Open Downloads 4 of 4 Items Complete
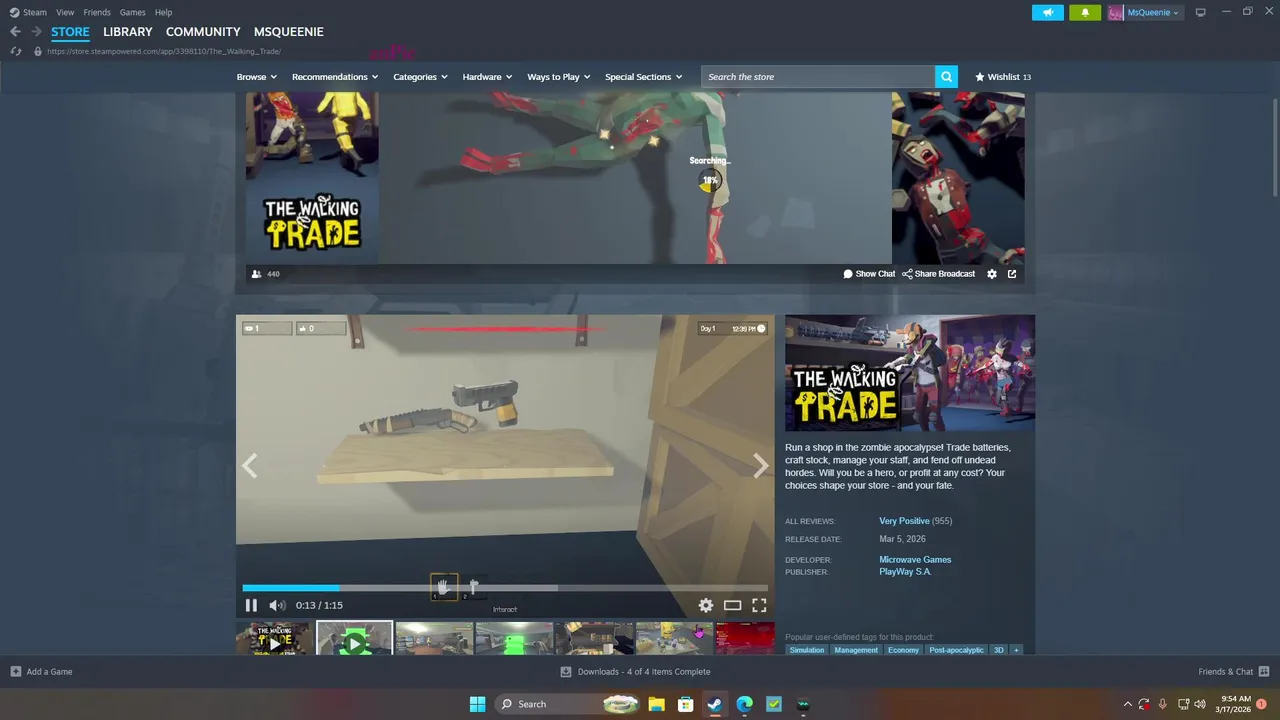This screenshot has height=720, width=1280. [635, 672]
